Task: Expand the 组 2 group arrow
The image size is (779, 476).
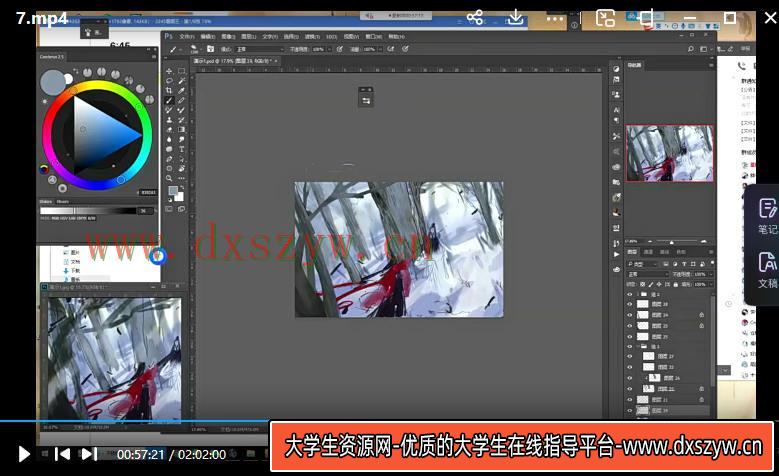Action: 637,294
